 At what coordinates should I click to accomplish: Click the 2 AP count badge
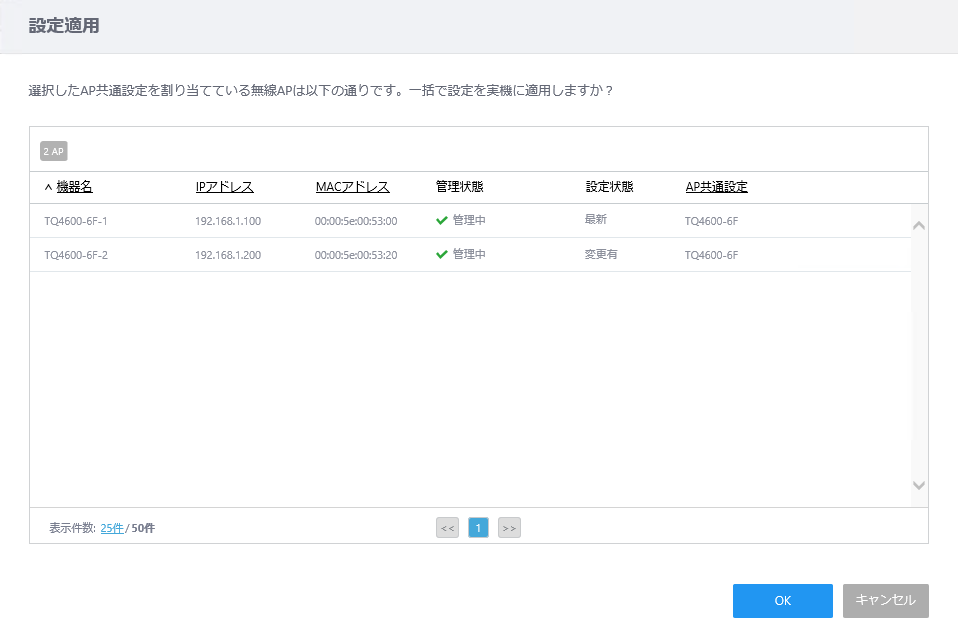coord(54,151)
